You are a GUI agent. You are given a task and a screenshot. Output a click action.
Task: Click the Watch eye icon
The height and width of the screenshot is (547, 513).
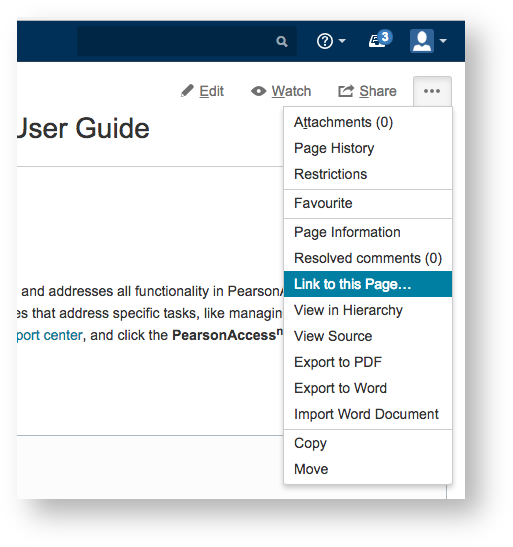coord(258,91)
